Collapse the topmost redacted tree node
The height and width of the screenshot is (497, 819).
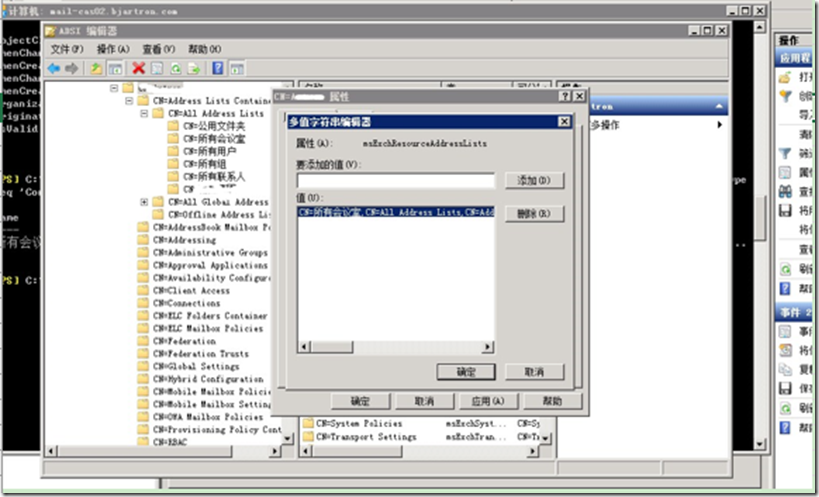(x=114, y=88)
